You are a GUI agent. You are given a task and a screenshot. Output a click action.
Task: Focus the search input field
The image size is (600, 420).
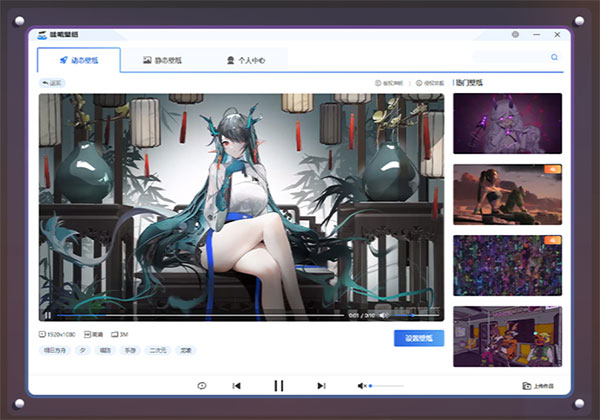(x=510, y=57)
